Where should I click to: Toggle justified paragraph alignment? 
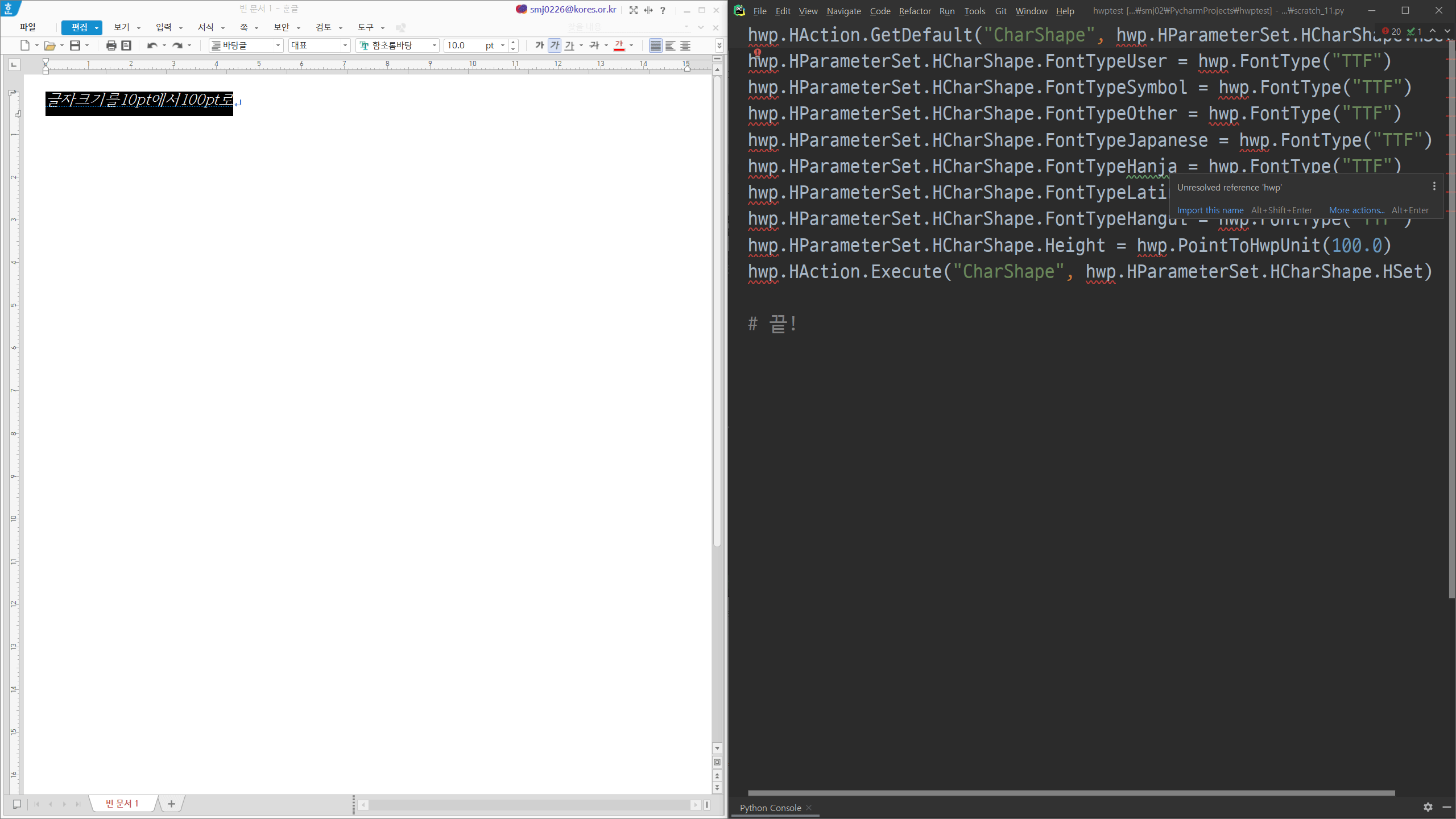[x=655, y=45]
